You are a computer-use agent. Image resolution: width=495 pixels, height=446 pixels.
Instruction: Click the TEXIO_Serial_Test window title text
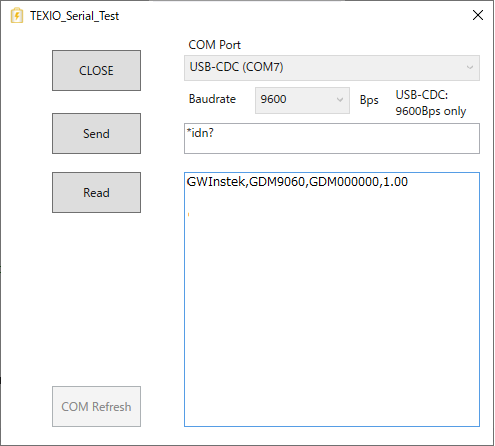[74, 16]
